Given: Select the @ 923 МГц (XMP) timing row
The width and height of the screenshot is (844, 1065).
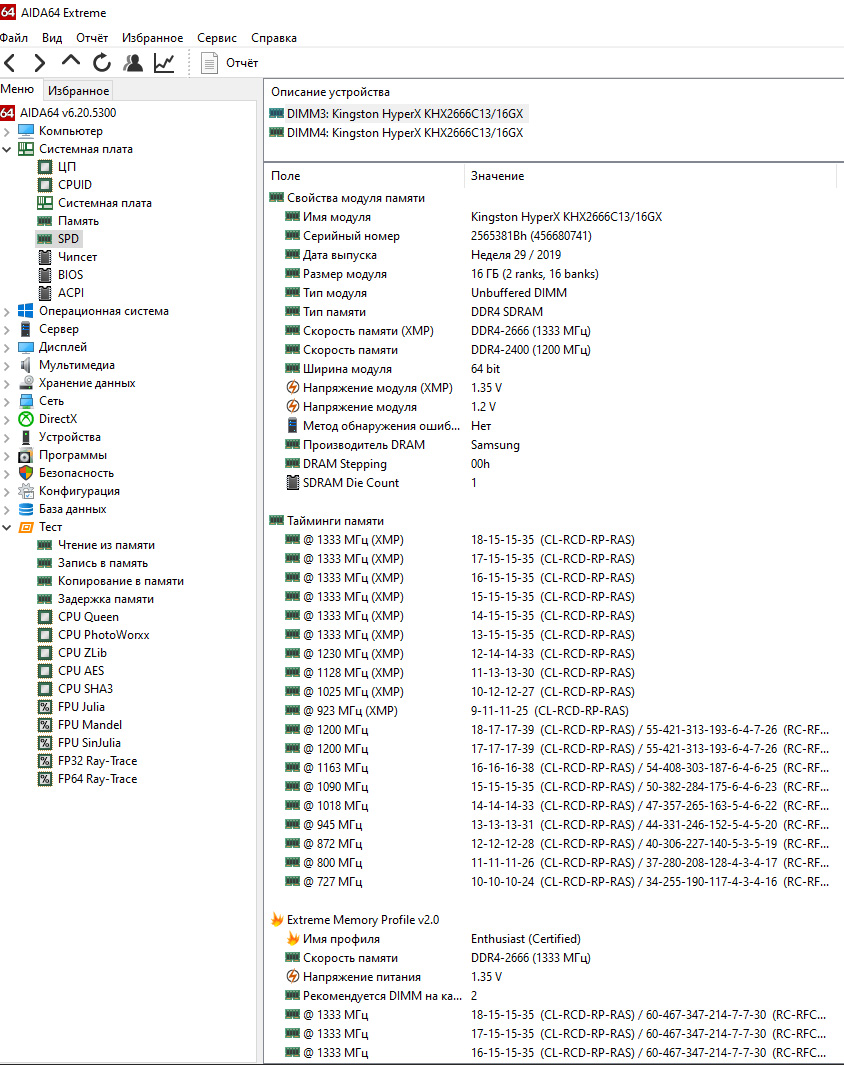Looking at the screenshot, I should [x=553, y=710].
